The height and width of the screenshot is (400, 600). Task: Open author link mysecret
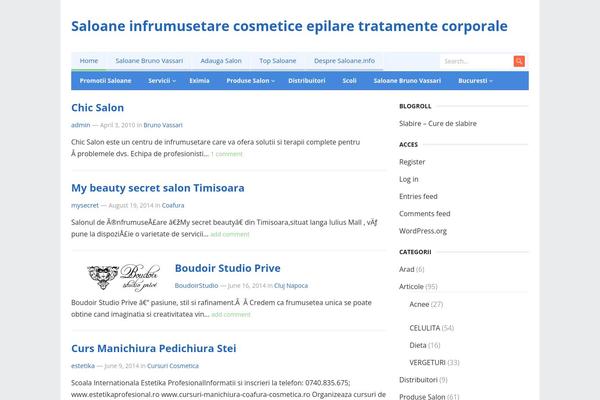[x=85, y=206]
